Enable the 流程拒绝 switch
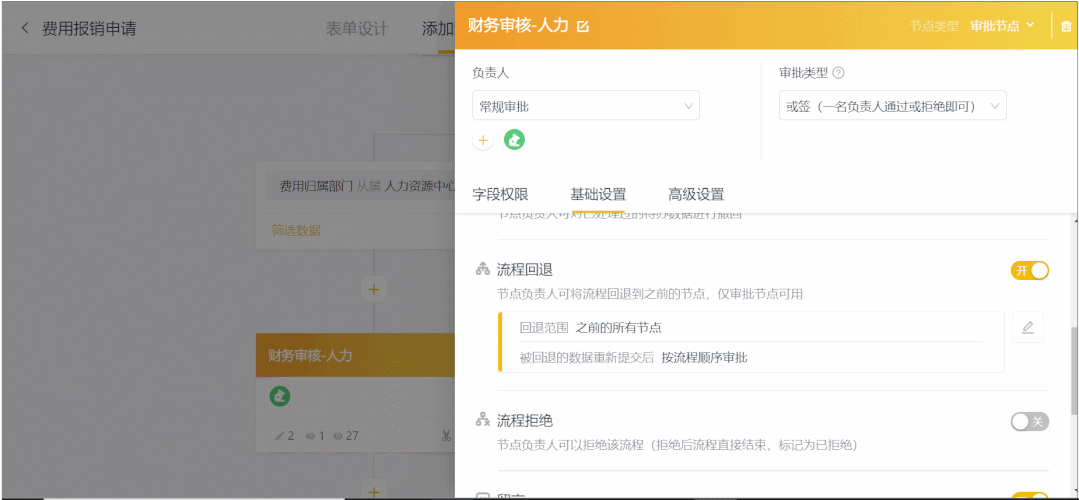This screenshot has height=500, width=1079. click(x=1029, y=422)
